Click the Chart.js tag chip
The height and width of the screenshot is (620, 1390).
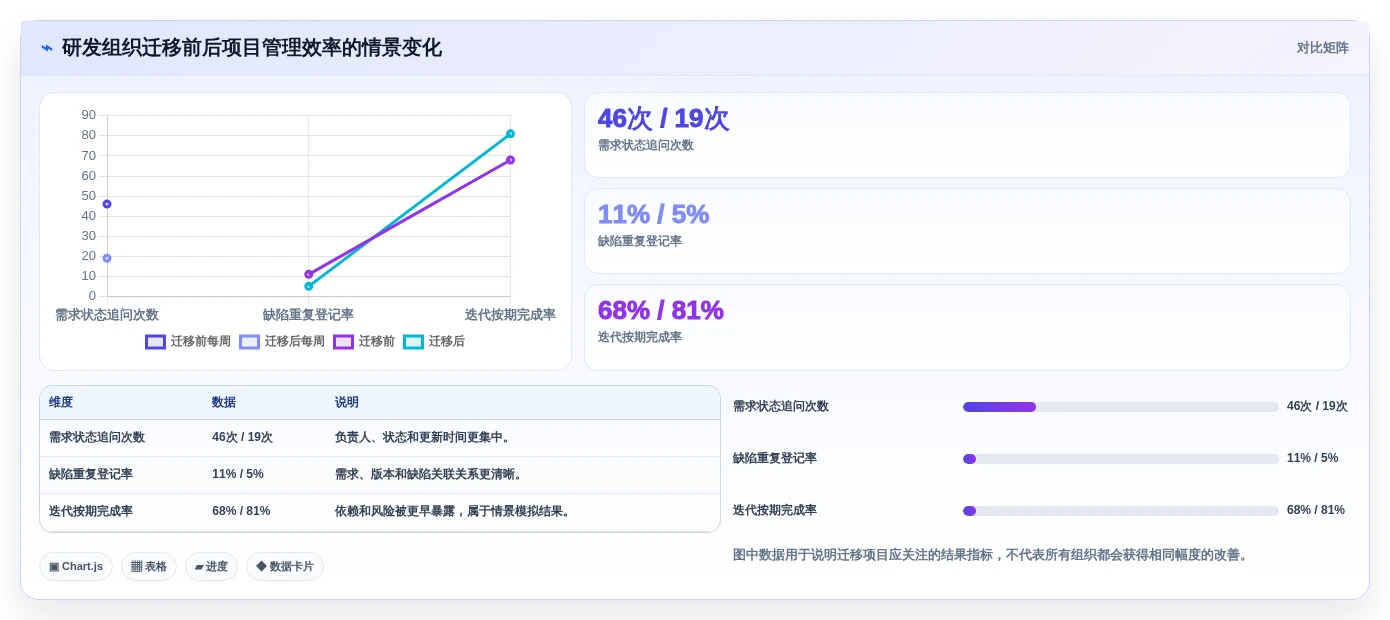point(76,567)
